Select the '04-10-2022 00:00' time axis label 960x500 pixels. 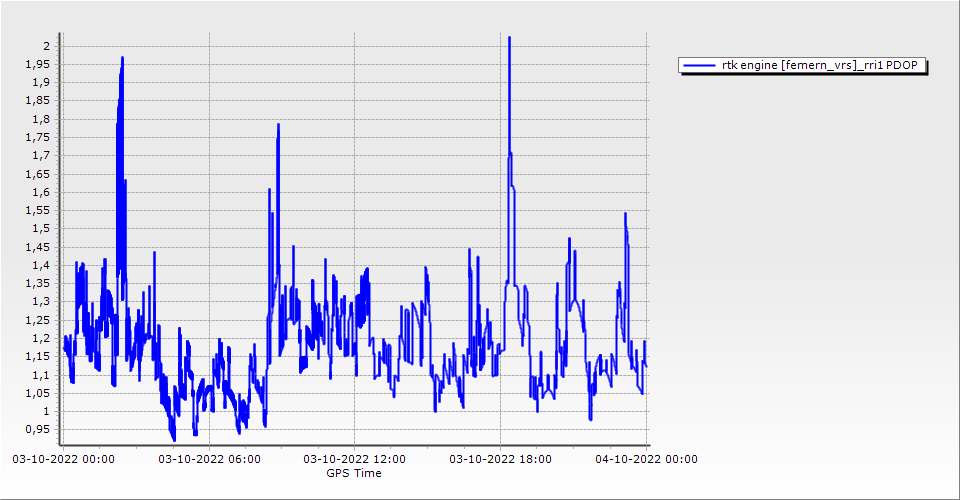[645, 459]
